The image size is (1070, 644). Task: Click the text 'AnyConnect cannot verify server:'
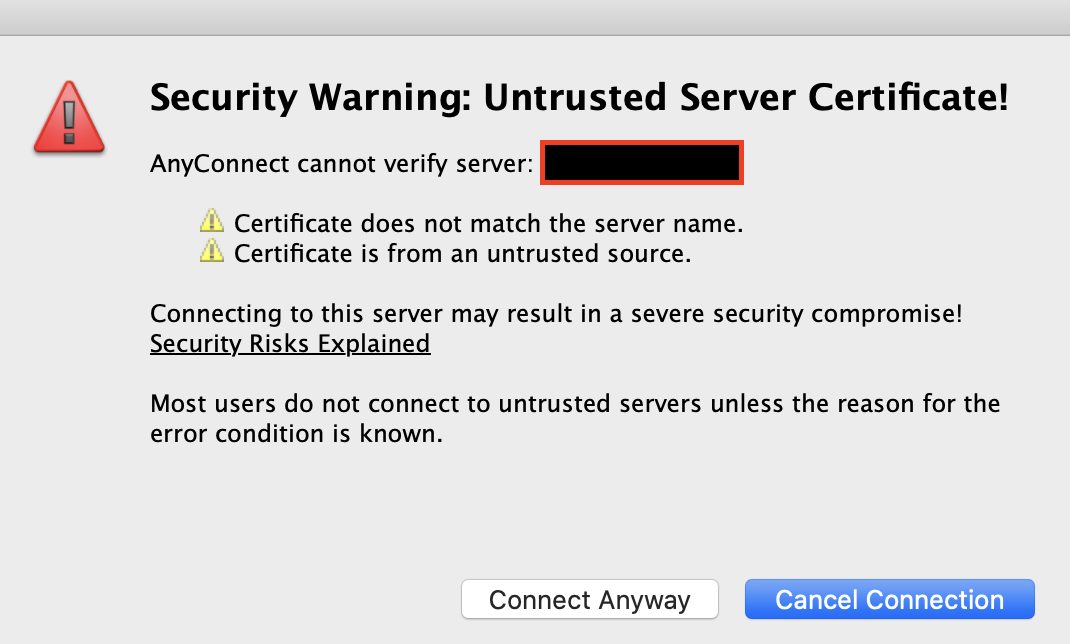(x=341, y=164)
